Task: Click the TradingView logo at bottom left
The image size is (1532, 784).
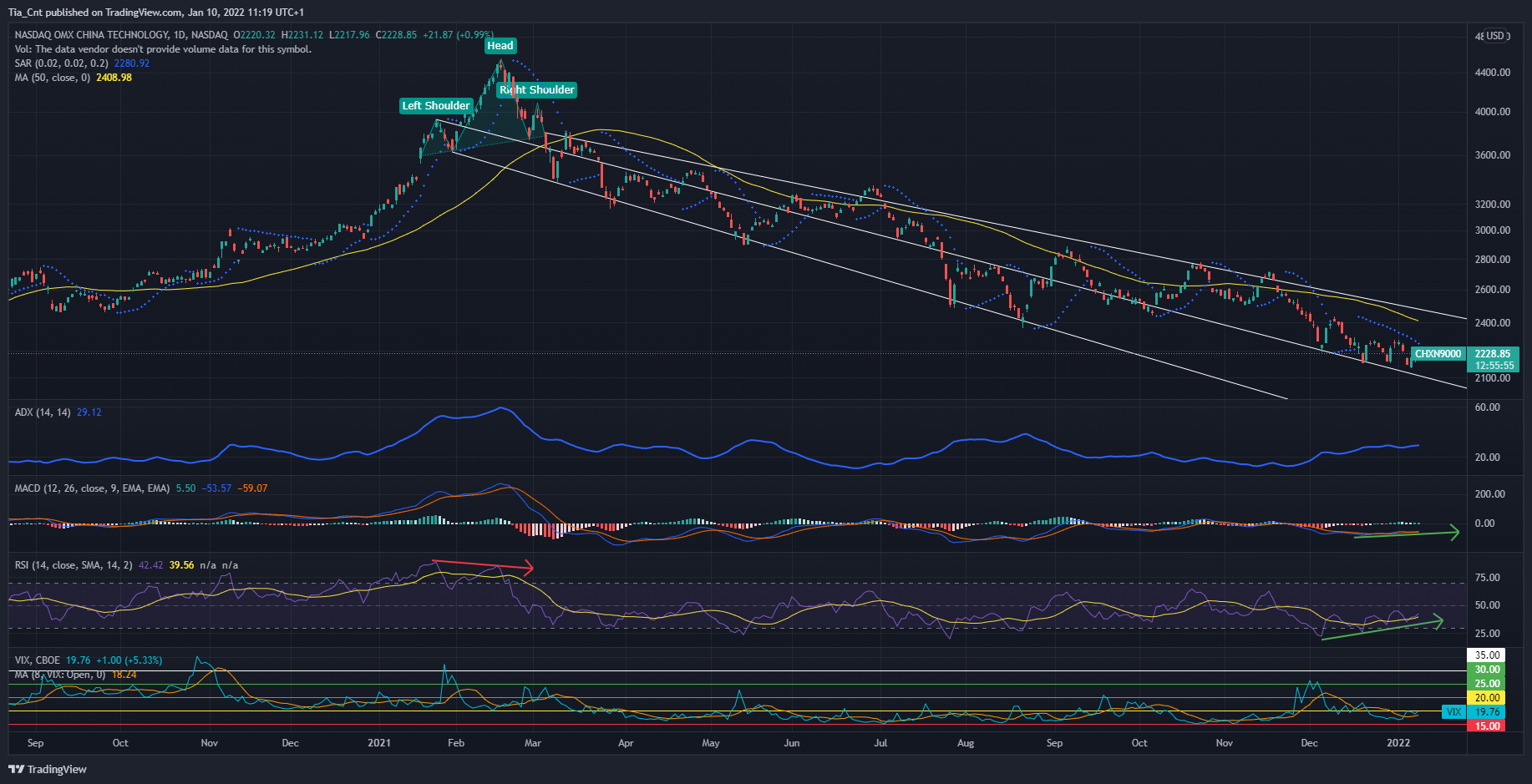Action: pos(48,769)
